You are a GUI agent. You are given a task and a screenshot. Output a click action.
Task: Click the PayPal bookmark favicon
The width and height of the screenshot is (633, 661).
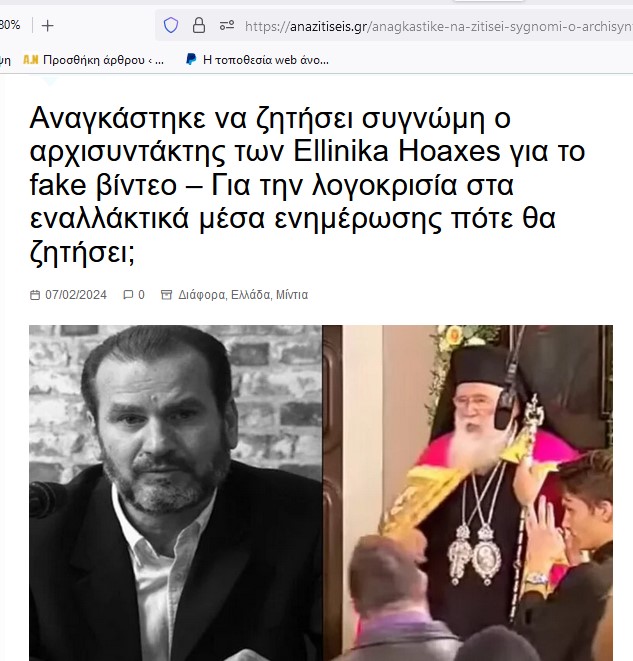pos(191,59)
